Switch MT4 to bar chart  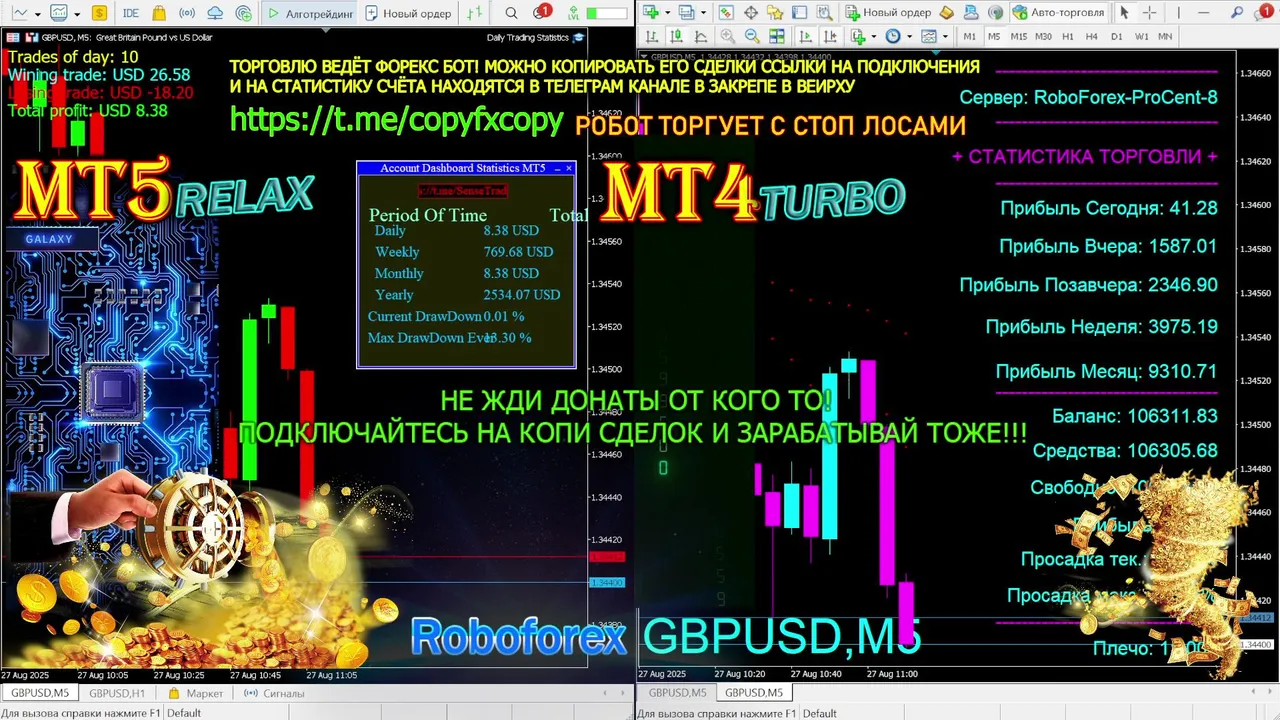(653, 36)
